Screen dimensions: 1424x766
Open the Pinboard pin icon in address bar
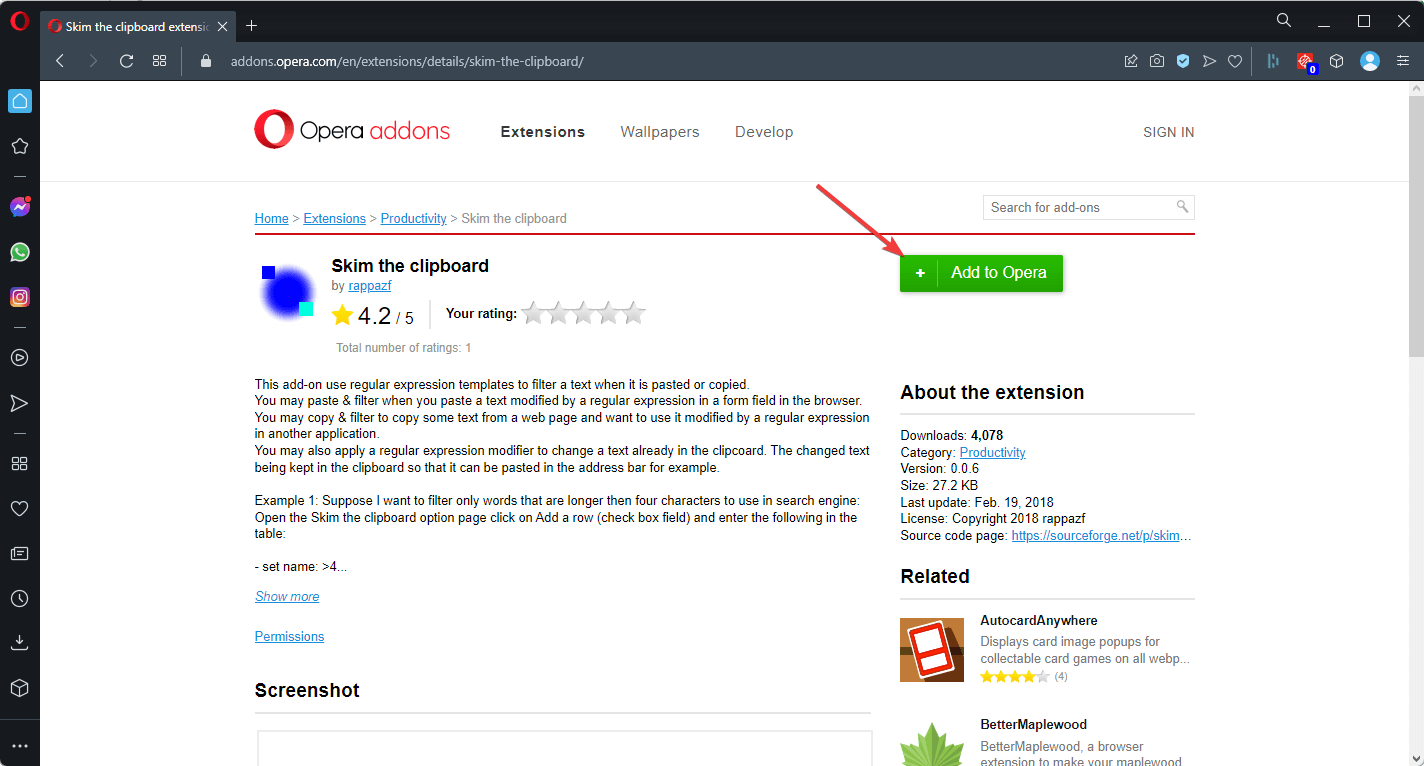(x=1131, y=61)
